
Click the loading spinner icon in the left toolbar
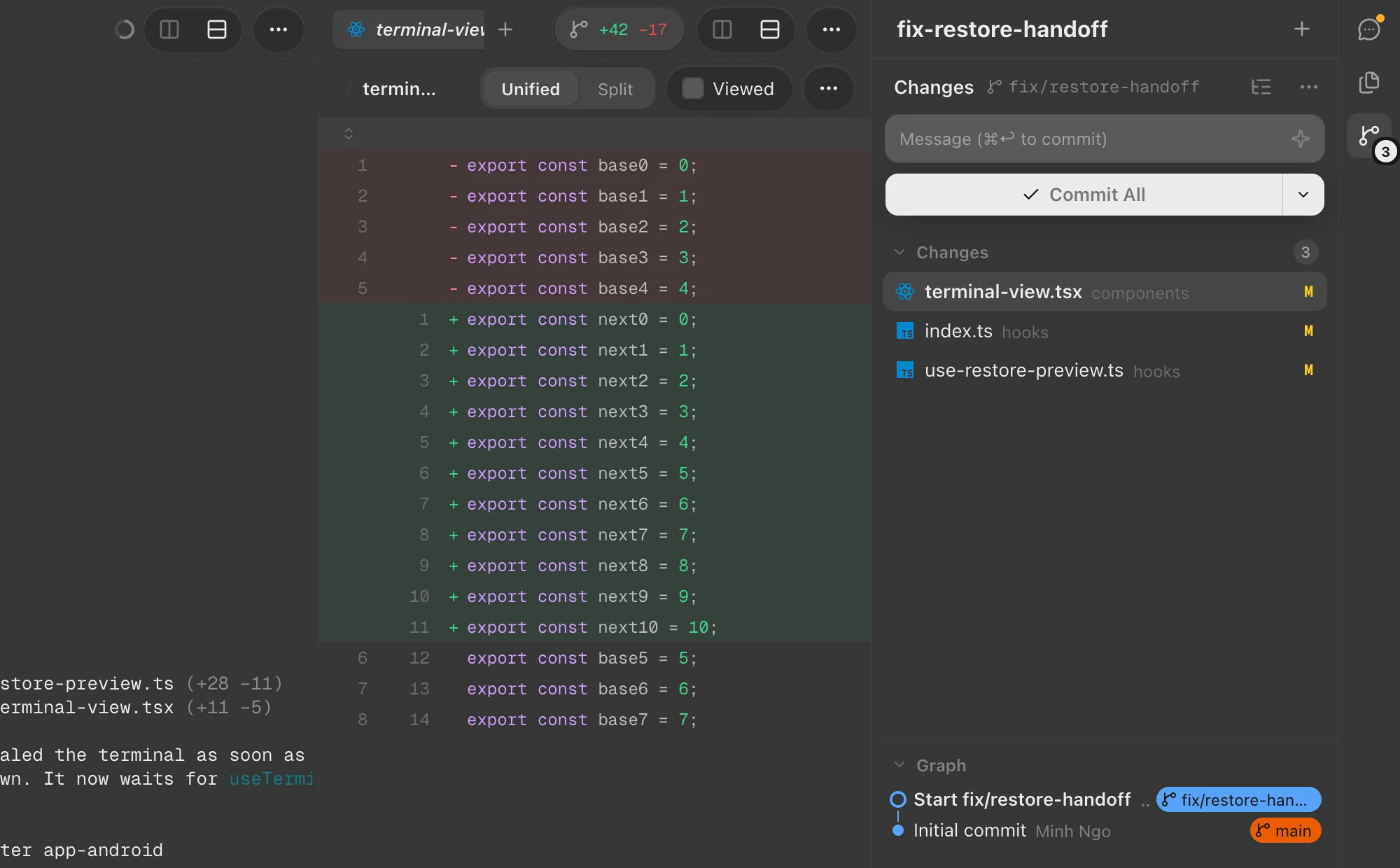(125, 29)
